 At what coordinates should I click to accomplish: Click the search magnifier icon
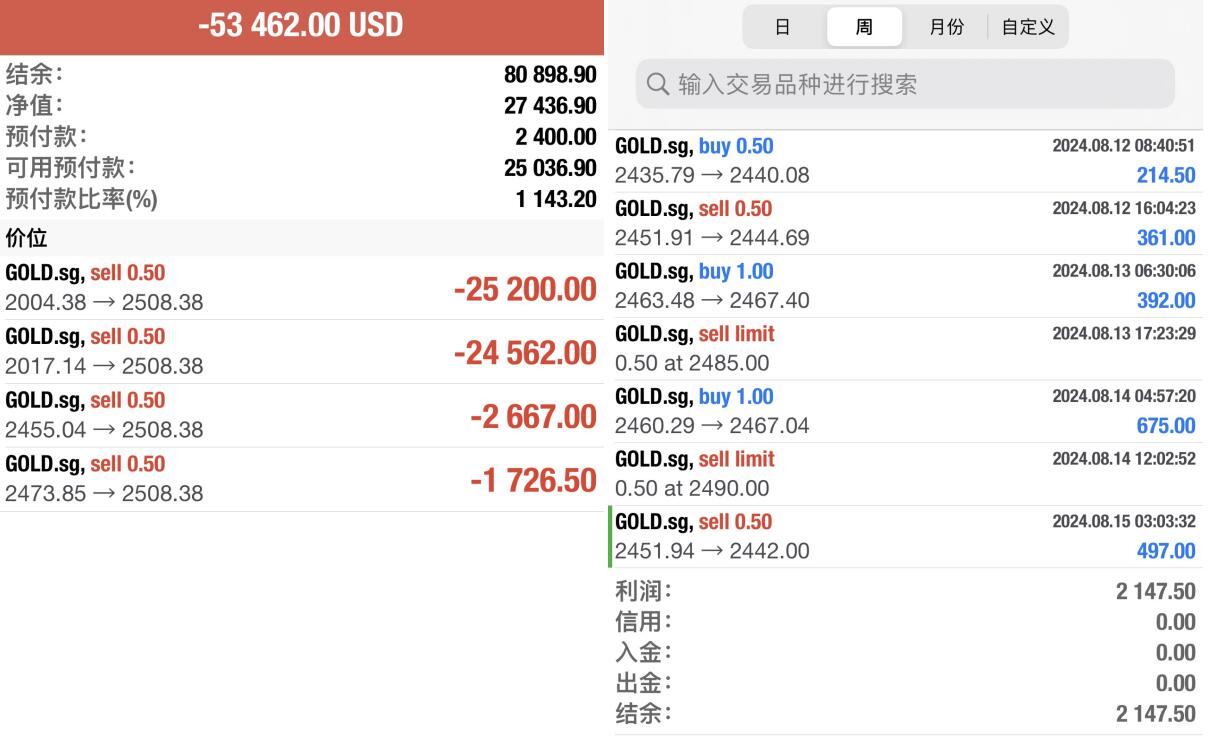click(658, 85)
